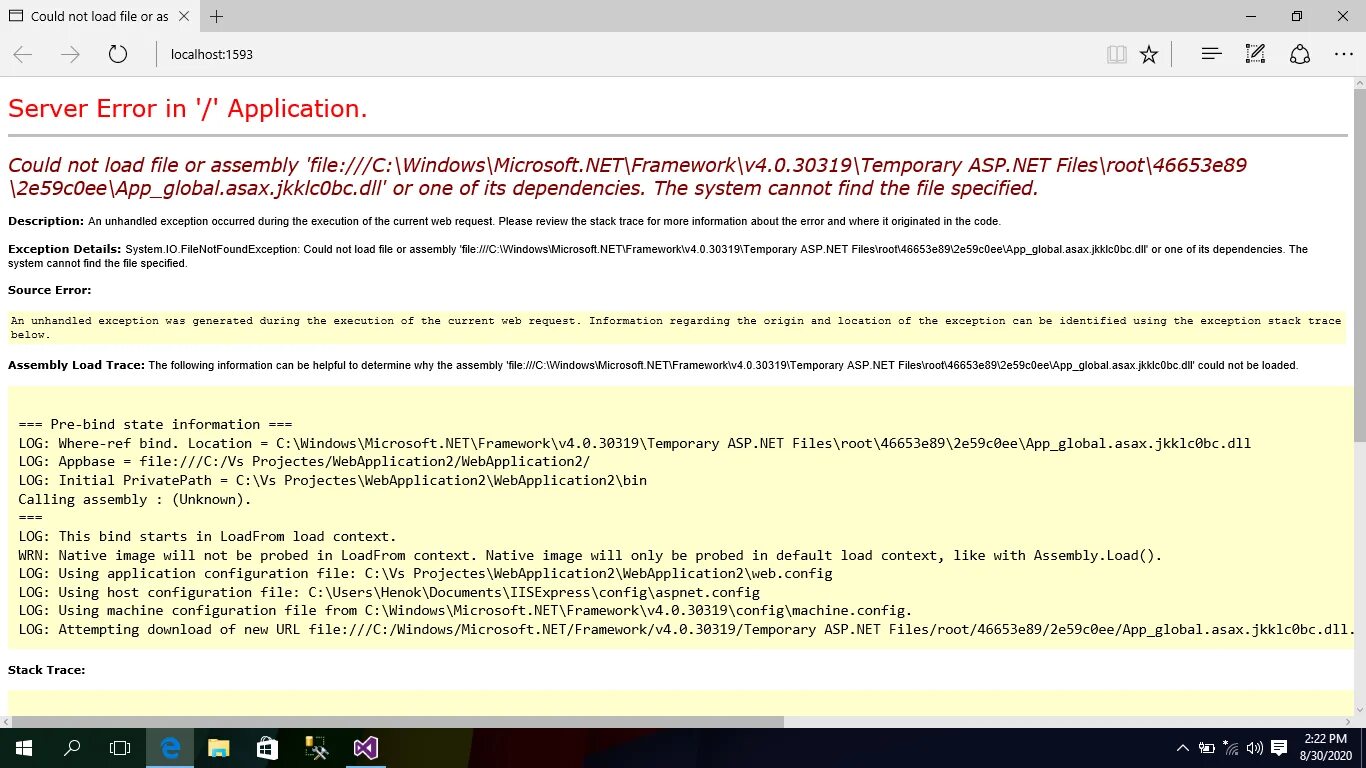
Task: Click the 'Description:' label
Action: (46, 221)
